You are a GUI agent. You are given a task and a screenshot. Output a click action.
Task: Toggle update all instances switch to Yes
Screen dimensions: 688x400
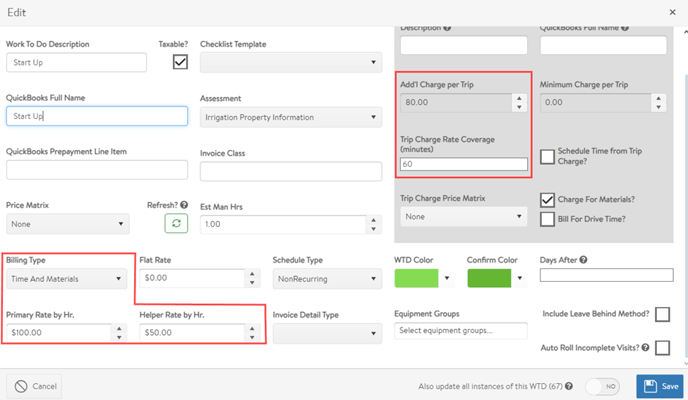(602, 386)
